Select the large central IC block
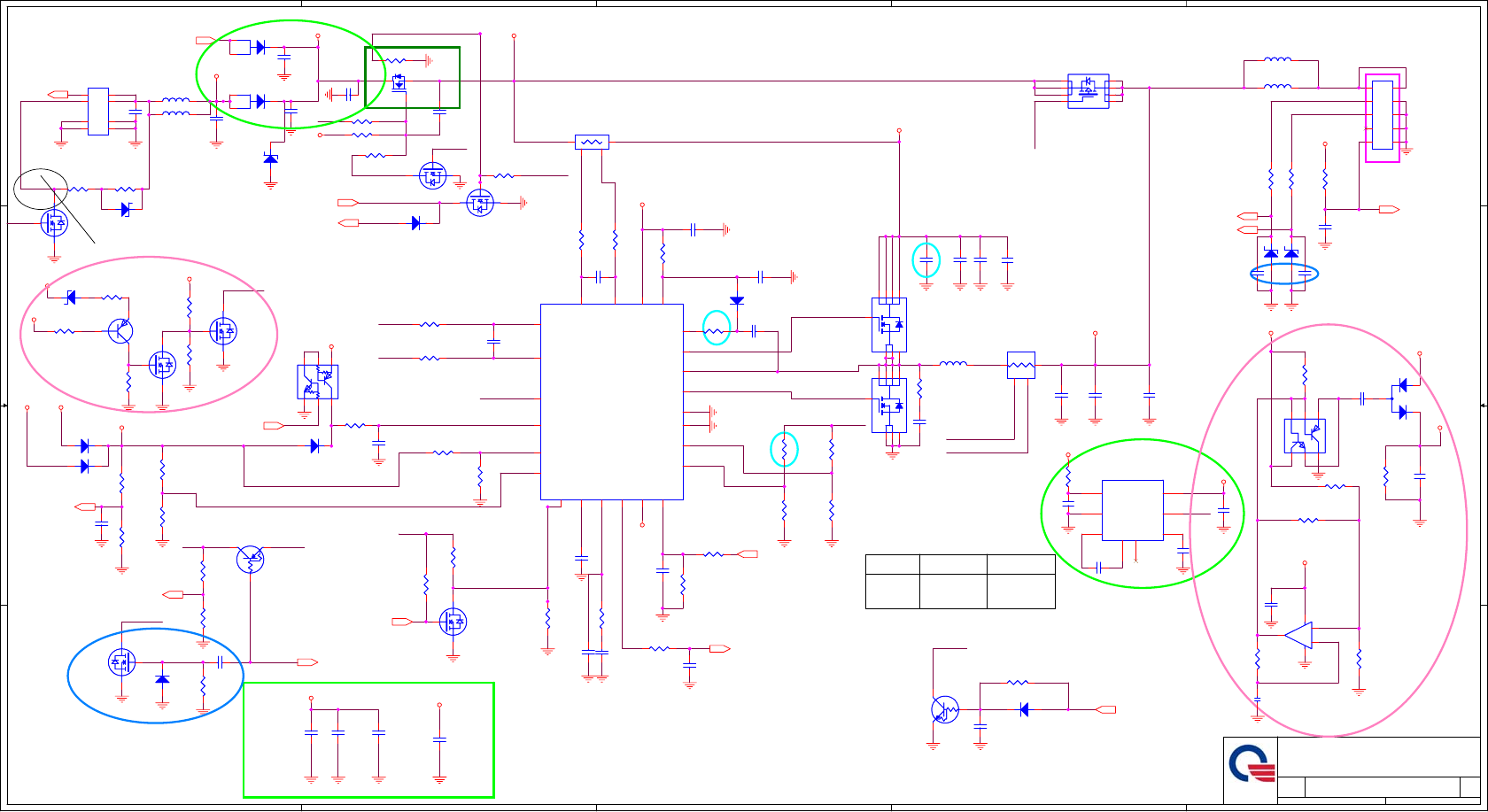The image size is (1488, 812). point(612,402)
